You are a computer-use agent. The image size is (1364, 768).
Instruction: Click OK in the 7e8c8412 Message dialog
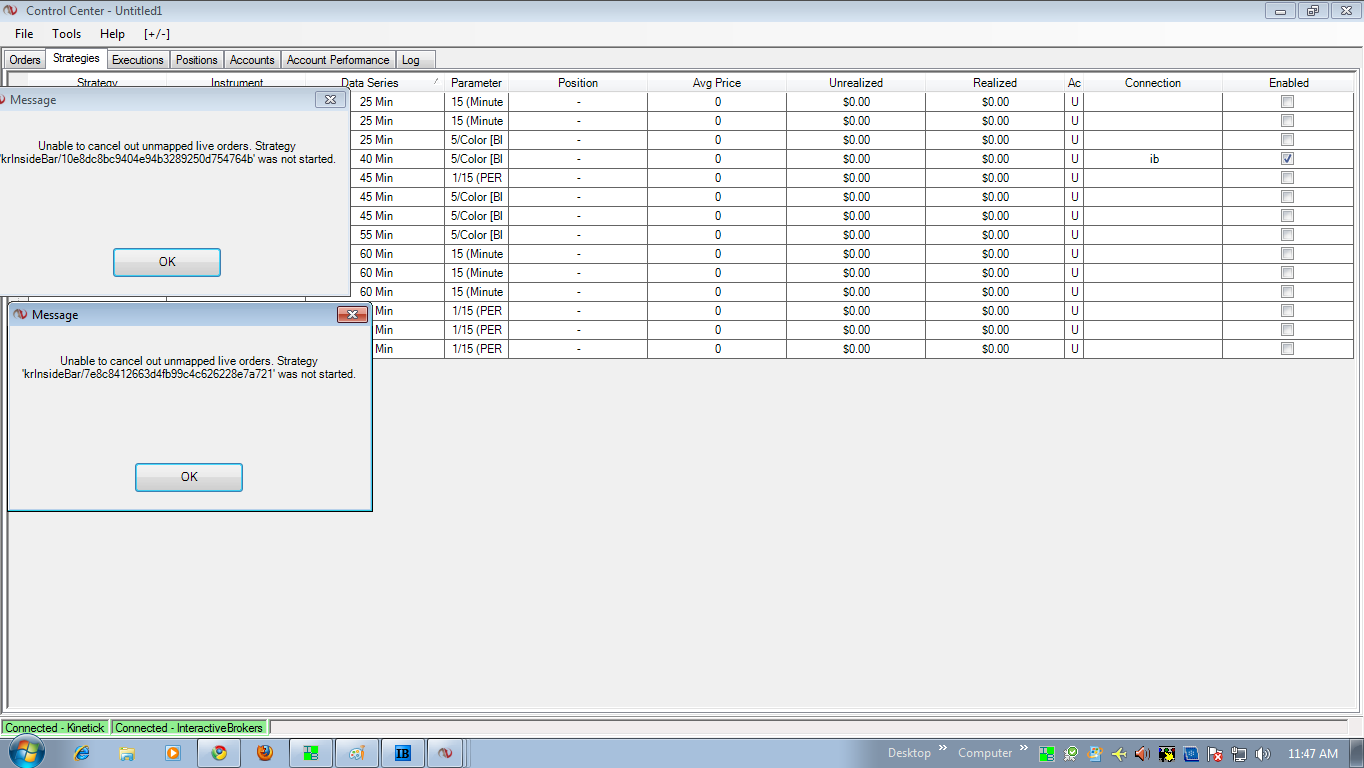coord(189,477)
